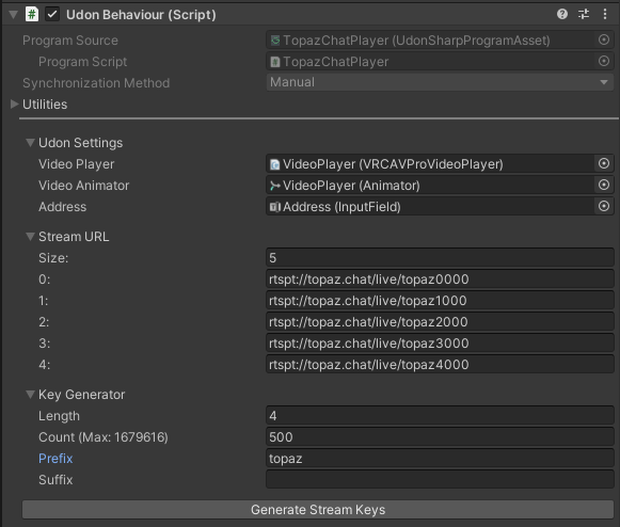Click the Udon Behaviour script hash icon
This screenshot has height=527, width=620.
pos(32,15)
